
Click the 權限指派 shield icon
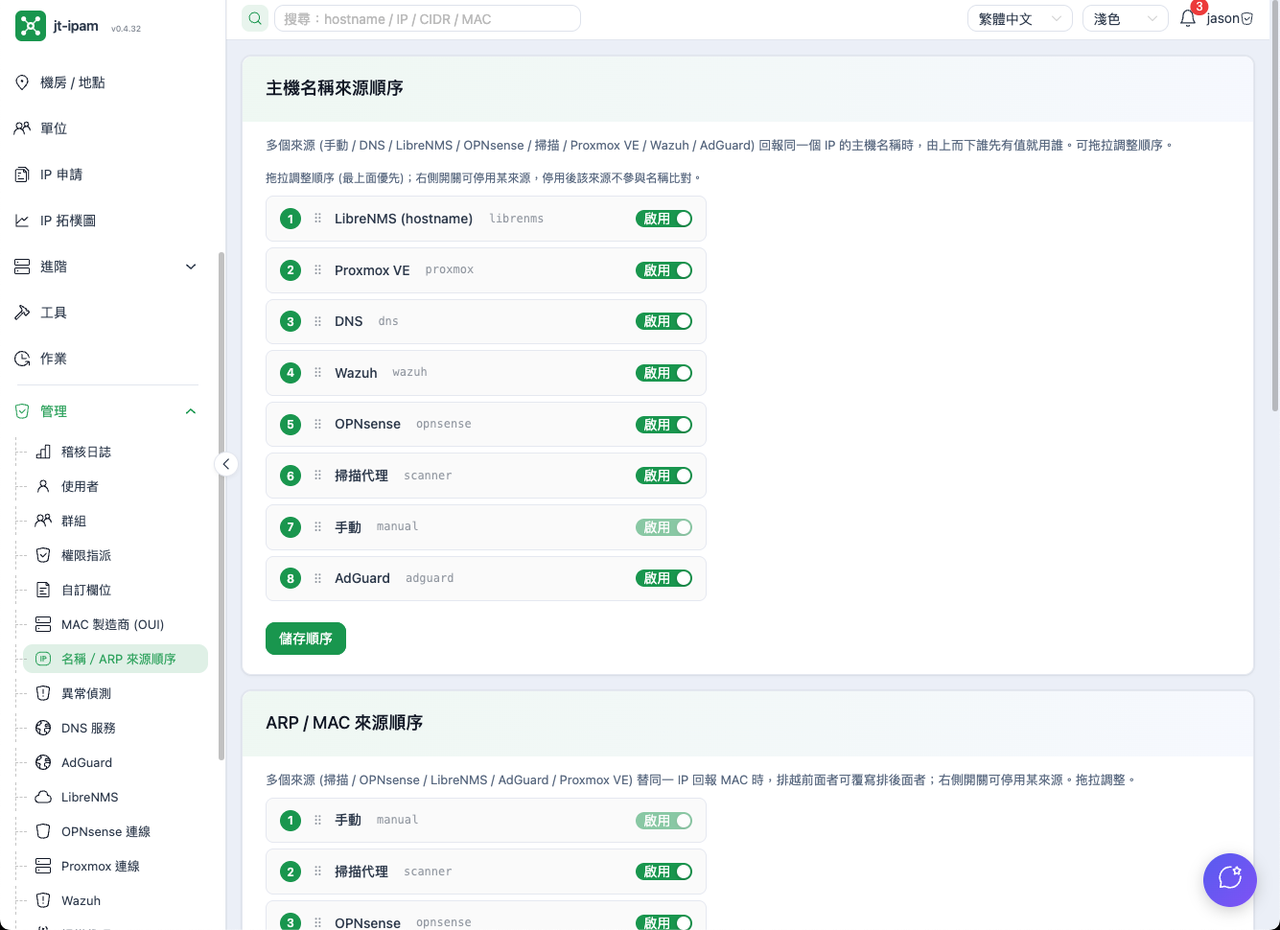pyautogui.click(x=43, y=555)
